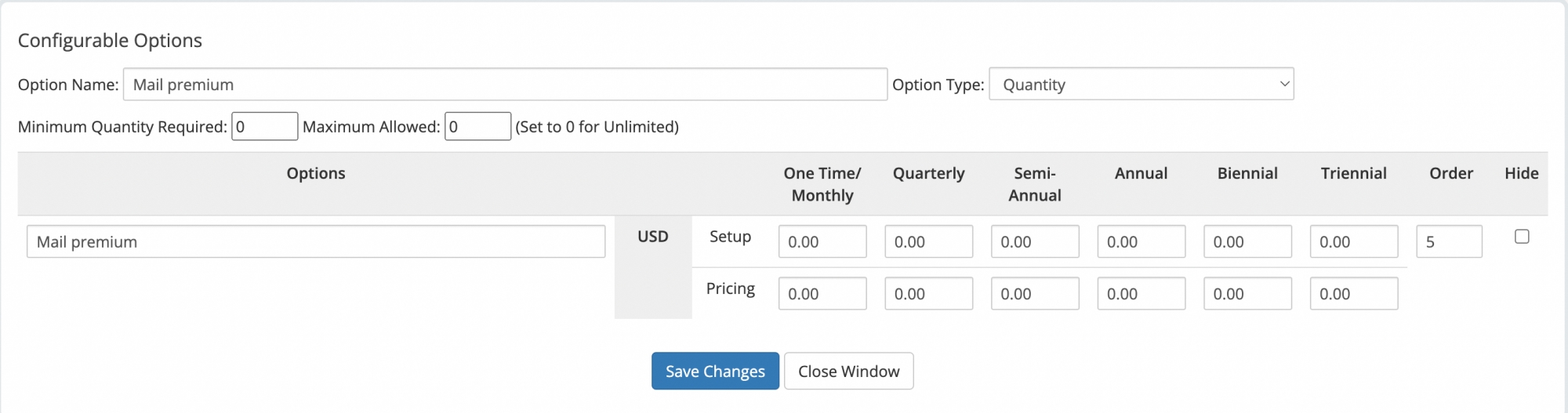
Task: Click the Option Name text field
Action: [505, 85]
